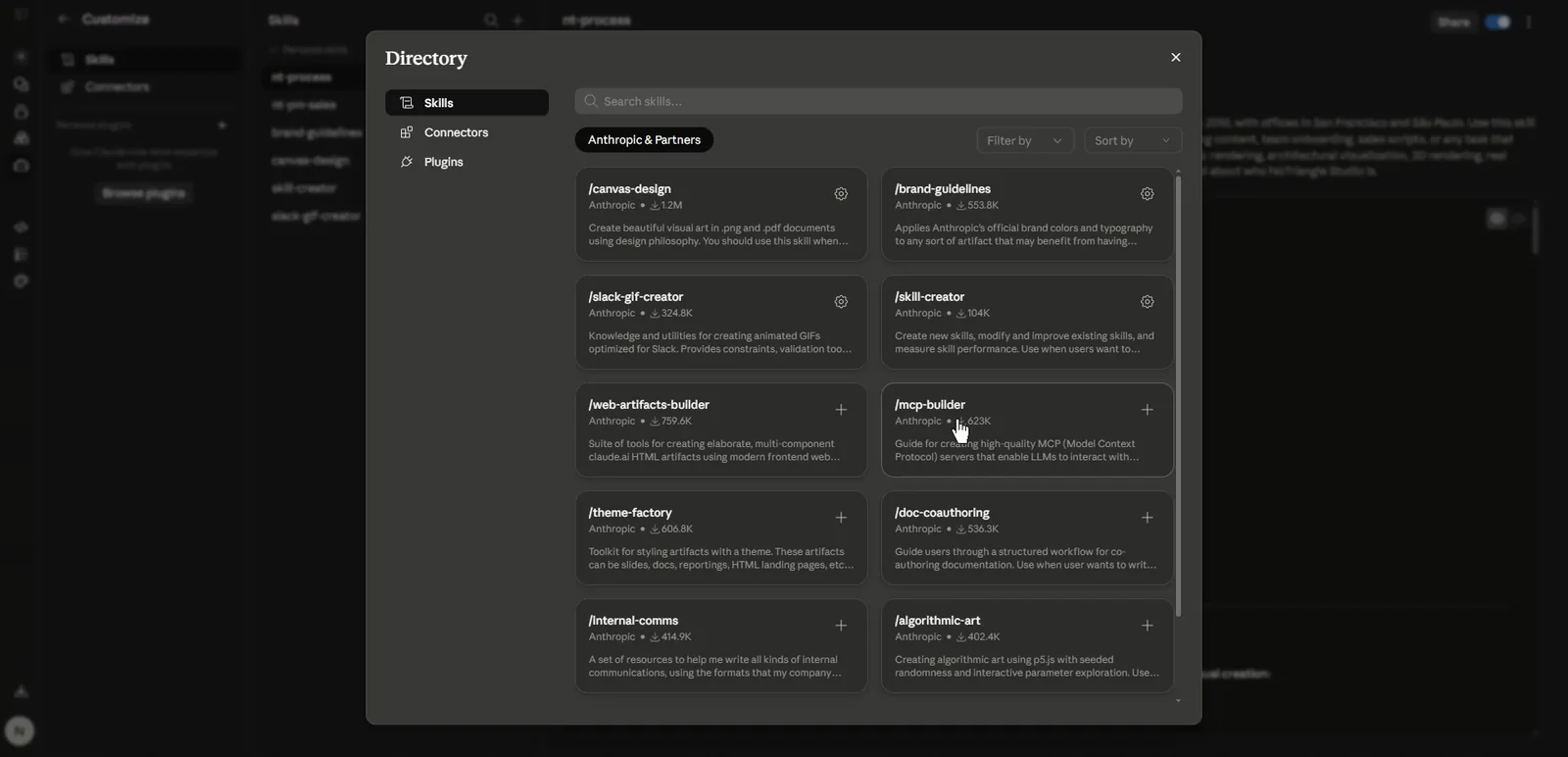1568x757 pixels.
Task: Open the Filter by dropdown
Action: click(1025, 140)
